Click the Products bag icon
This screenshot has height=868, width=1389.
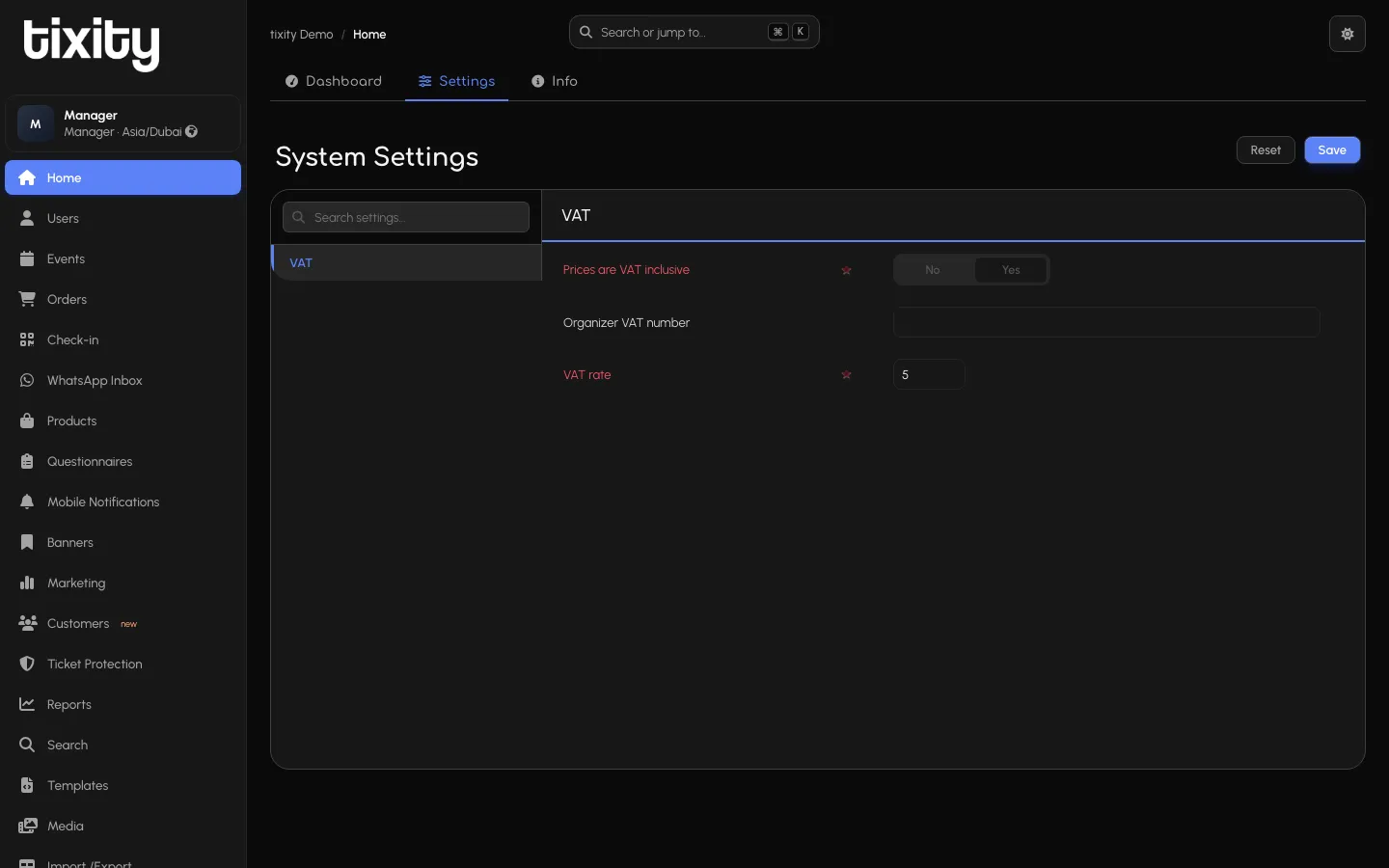click(27, 420)
